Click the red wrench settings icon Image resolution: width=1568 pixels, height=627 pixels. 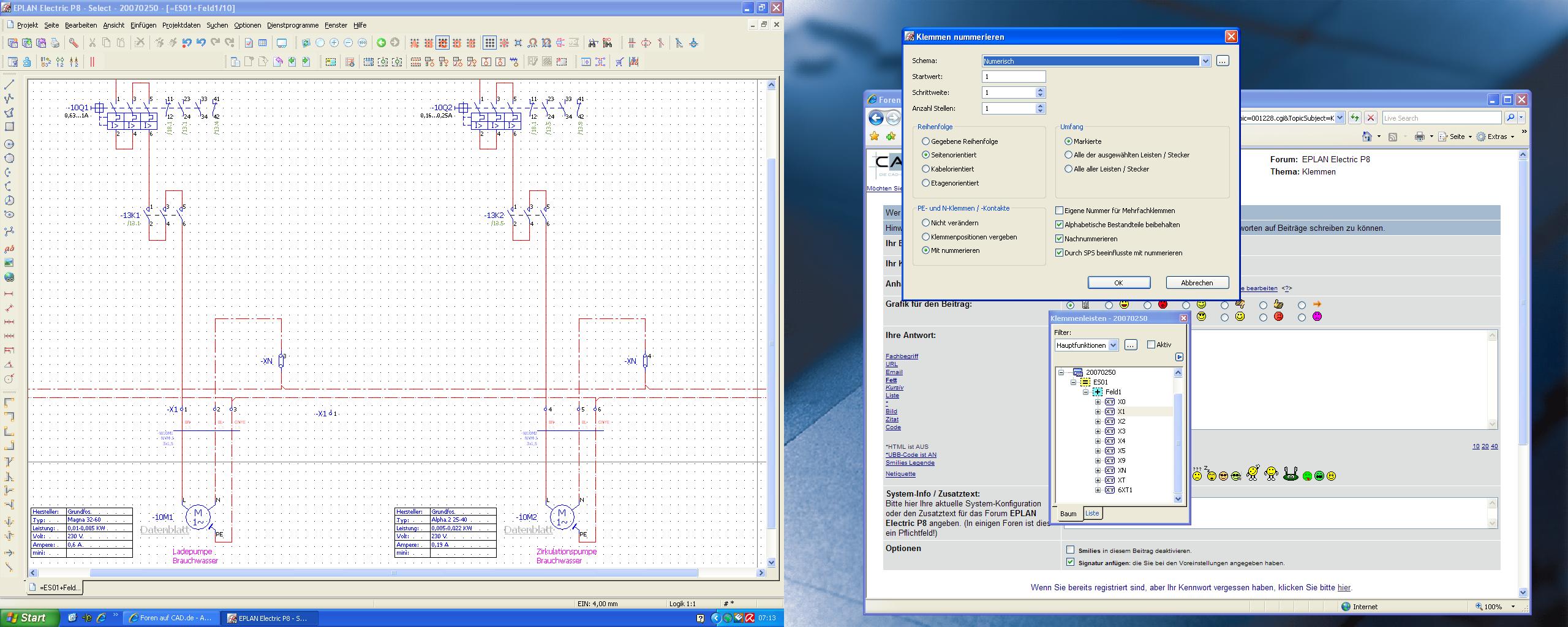click(x=73, y=43)
